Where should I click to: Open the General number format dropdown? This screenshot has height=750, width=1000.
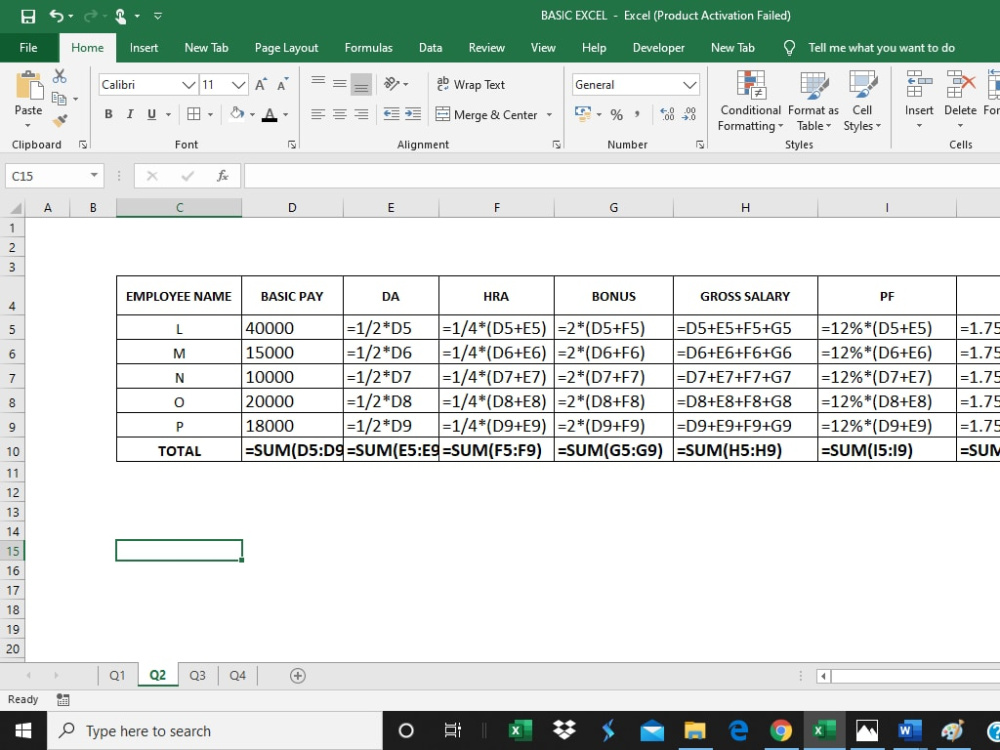pos(689,85)
